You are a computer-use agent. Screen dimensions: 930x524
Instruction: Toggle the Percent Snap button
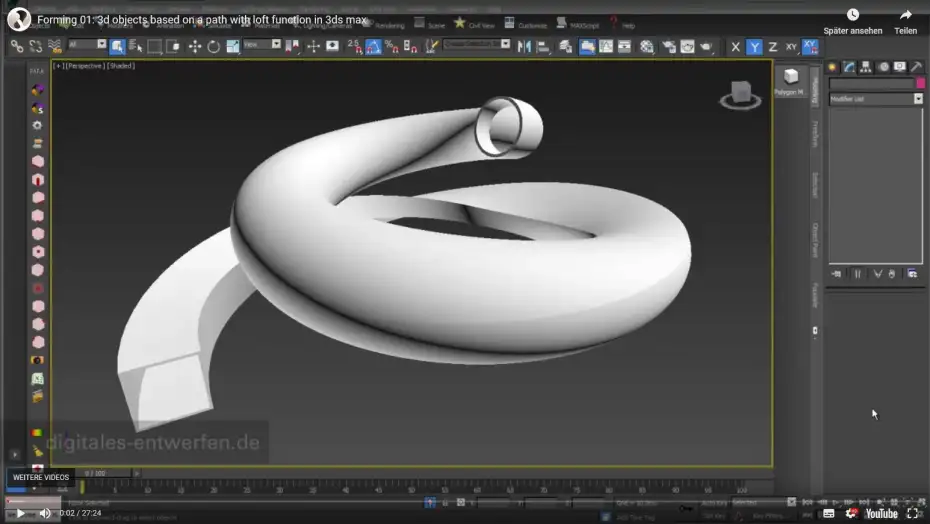pyautogui.click(x=391, y=46)
